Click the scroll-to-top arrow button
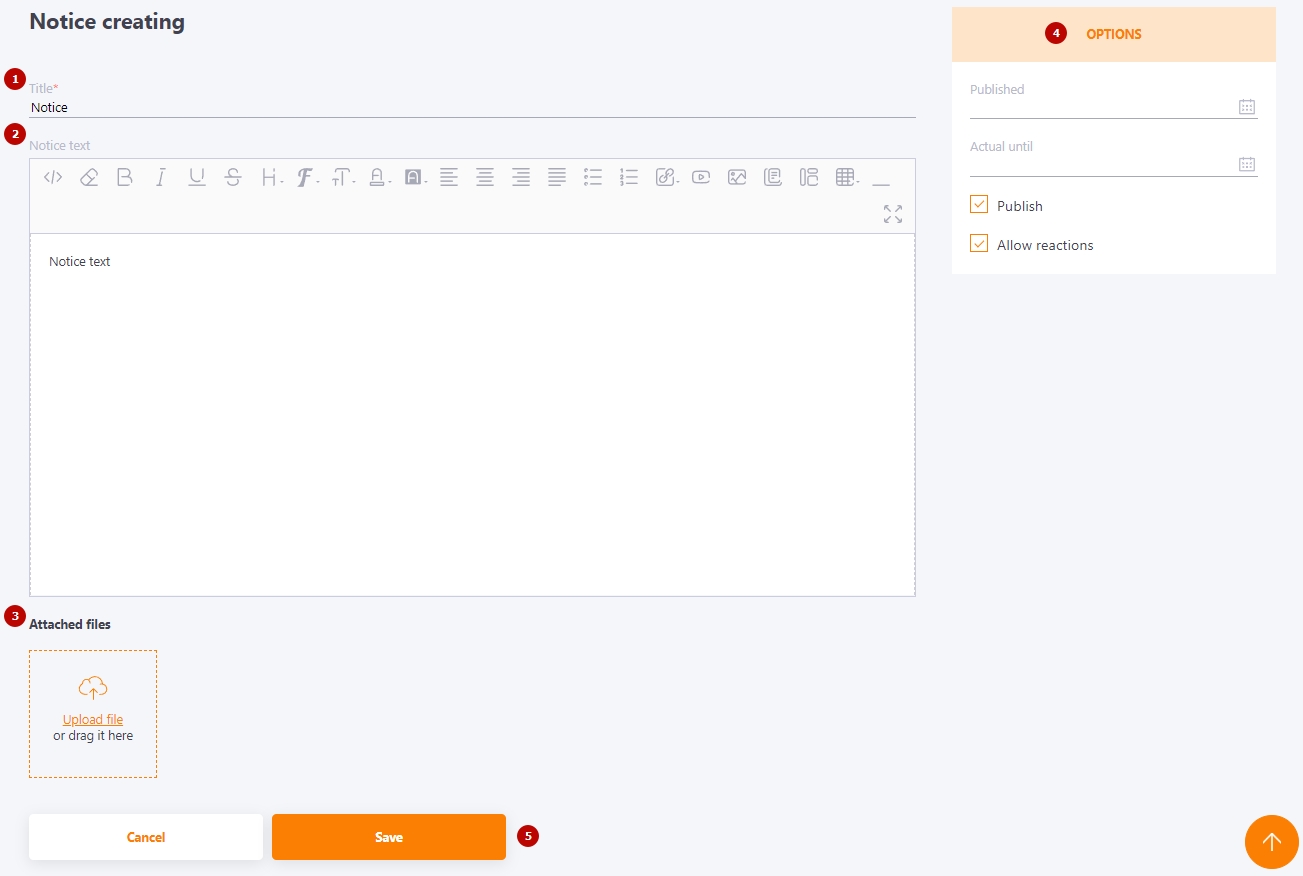This screenshot has height=876, width=1303. pos(1272,842)
